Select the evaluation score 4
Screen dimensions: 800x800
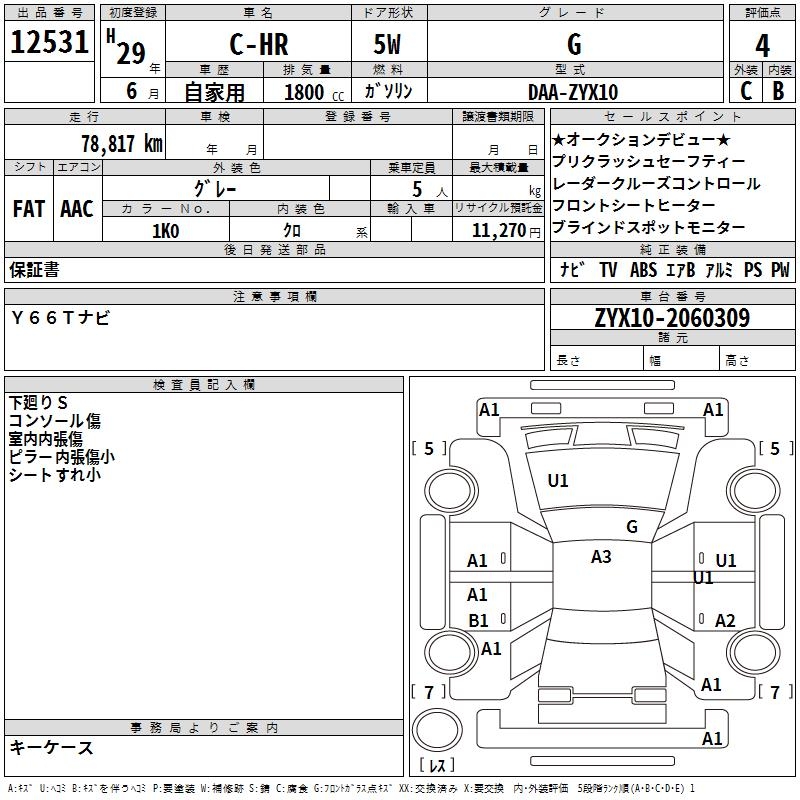[x=763, y=46]
